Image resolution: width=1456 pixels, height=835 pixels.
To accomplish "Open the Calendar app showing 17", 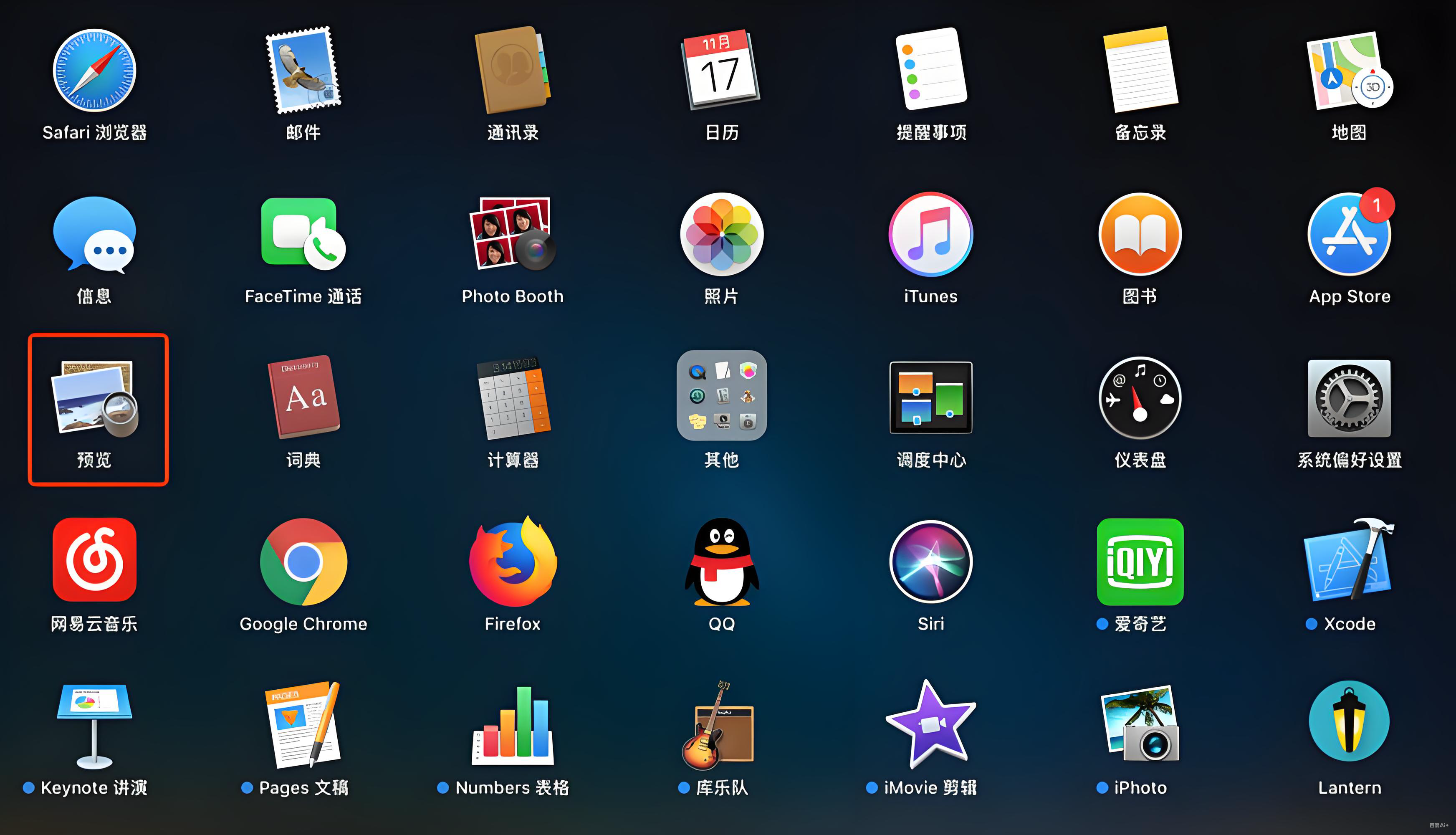I will point(721,71).
